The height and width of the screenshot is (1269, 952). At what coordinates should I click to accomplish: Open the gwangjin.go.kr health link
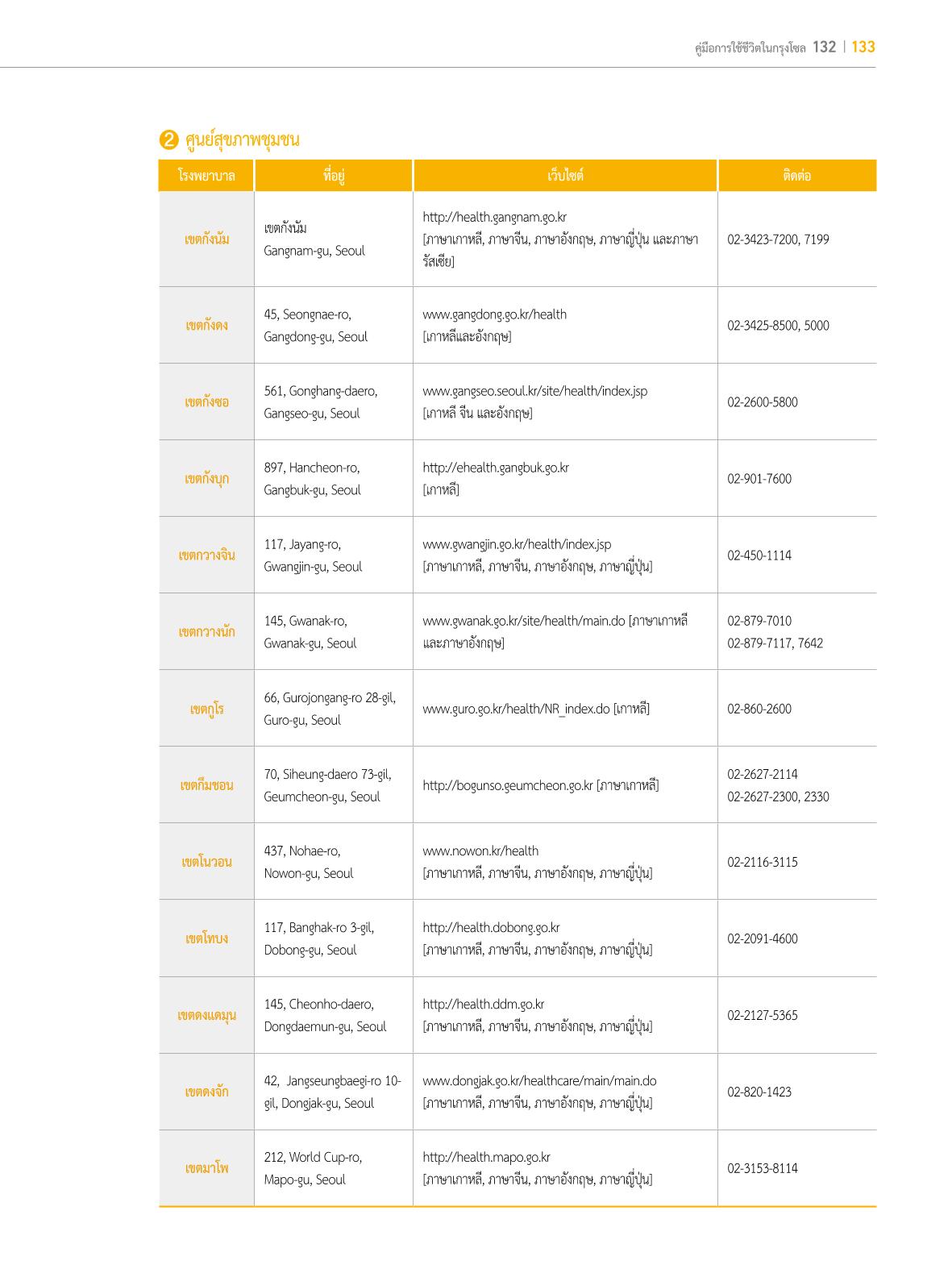517,544
